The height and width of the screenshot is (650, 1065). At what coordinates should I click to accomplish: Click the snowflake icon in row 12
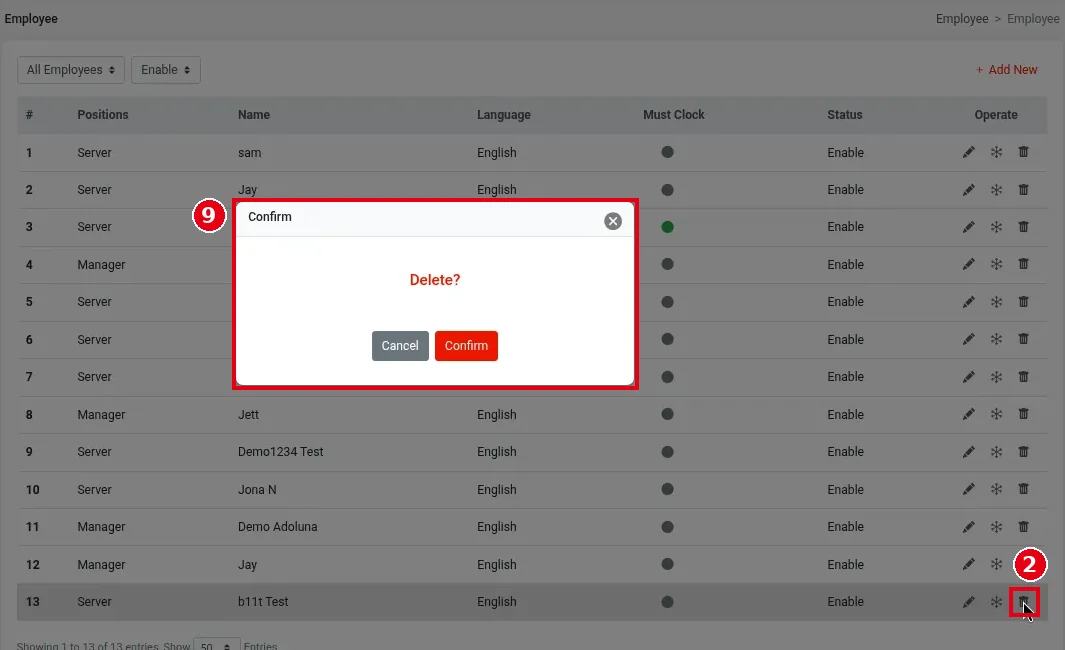click(996, 564)
